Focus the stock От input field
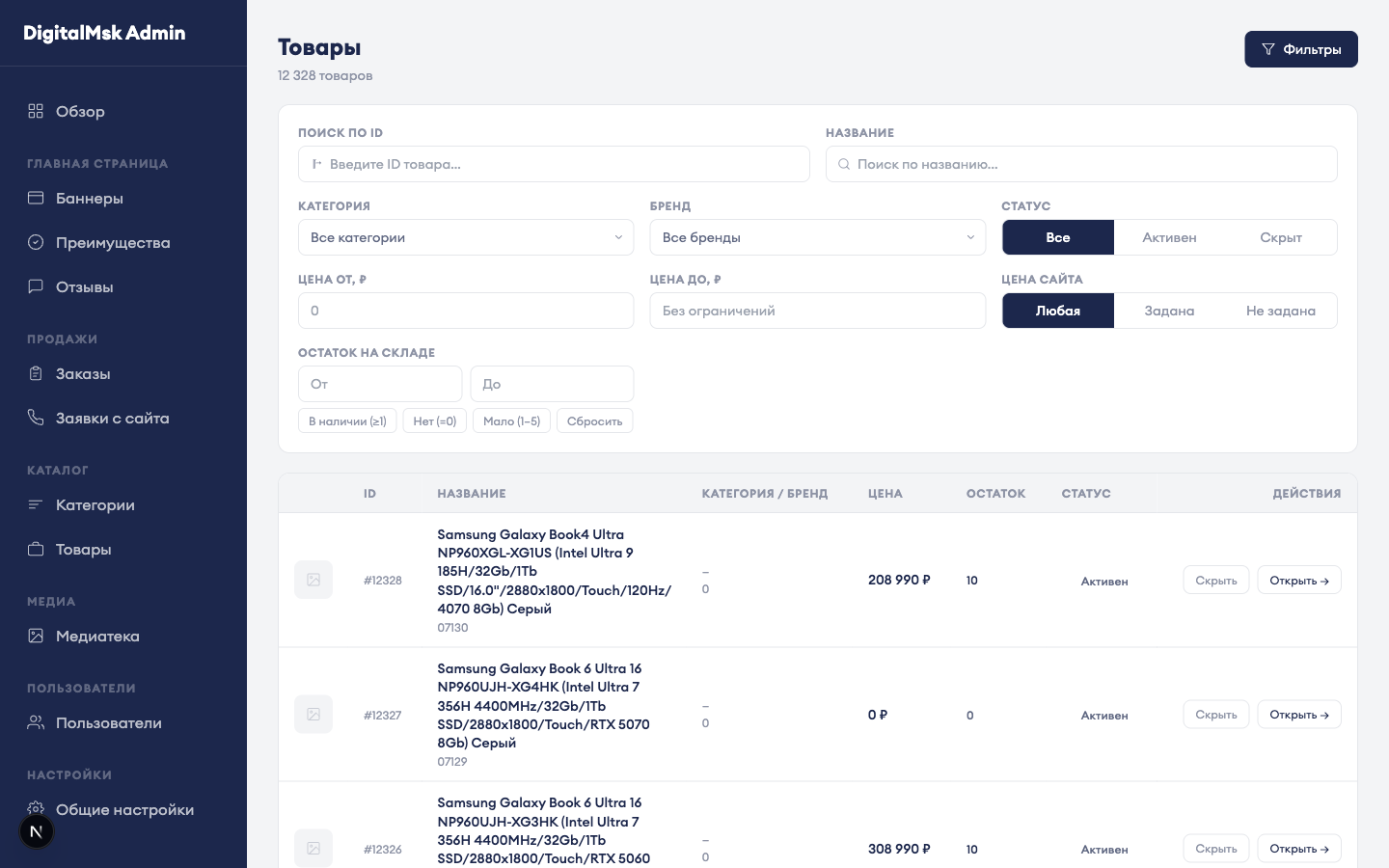This screenshot has width=1389, height=868. point(380,384)
